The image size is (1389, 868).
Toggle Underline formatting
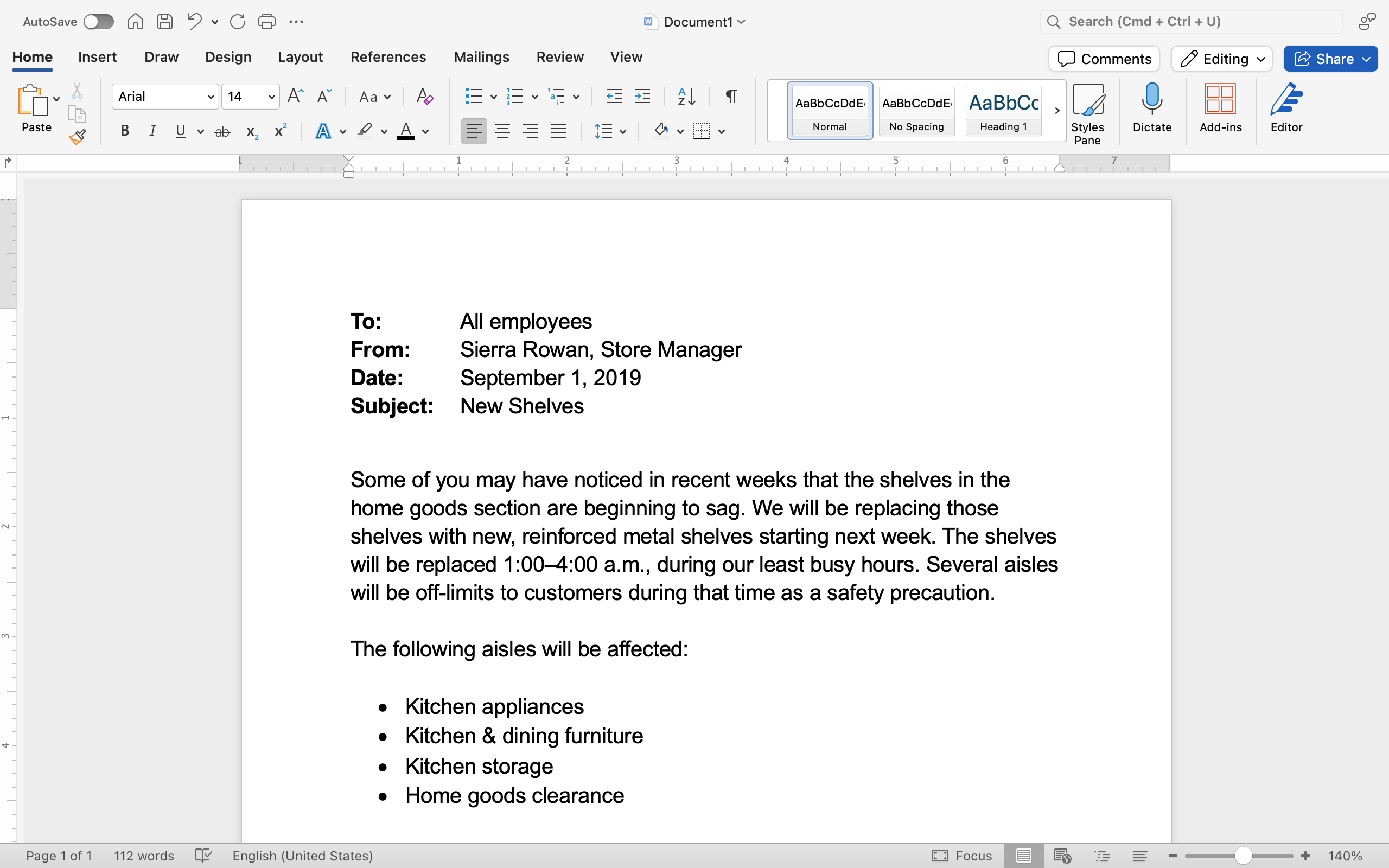coord(180,131)
